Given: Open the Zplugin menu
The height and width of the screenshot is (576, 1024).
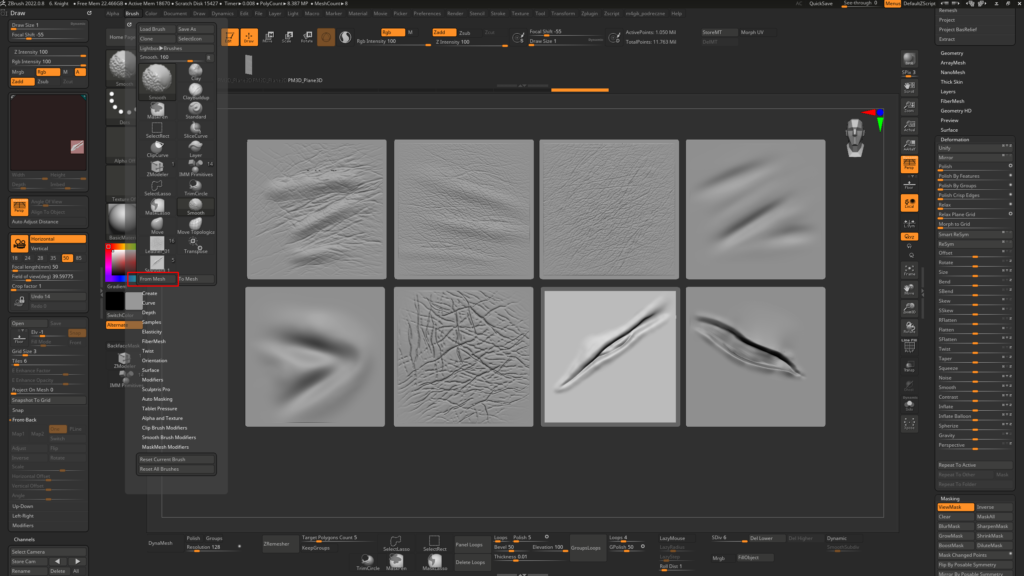Looking at the screenshot, I should pyautogui.click(x=591, y=14).
